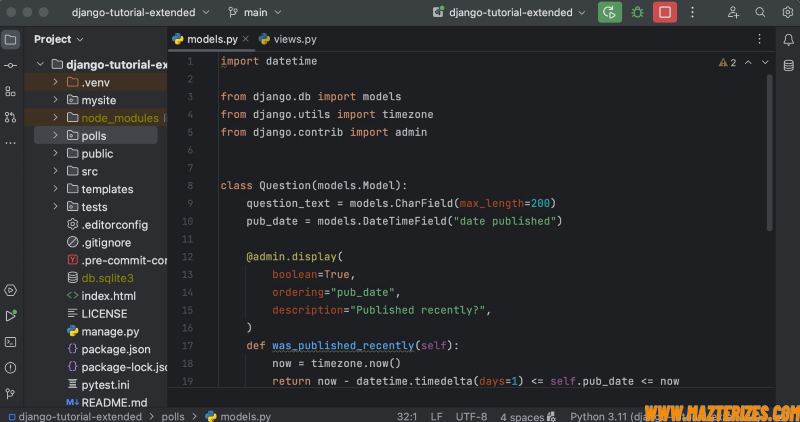Go to previous highlighted error arrow
This screenshot has height=422, width=800.
point(748,62)
